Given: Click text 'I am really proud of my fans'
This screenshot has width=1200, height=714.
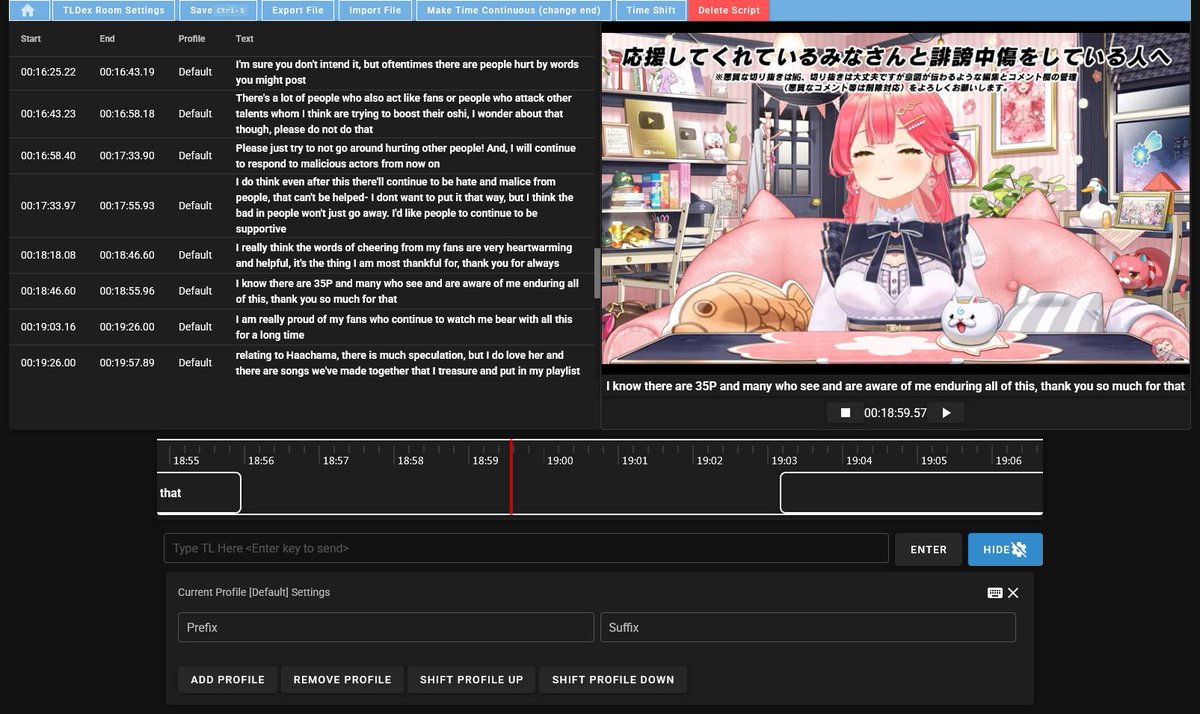Looking at the screenshot, I should click(304, 319).
